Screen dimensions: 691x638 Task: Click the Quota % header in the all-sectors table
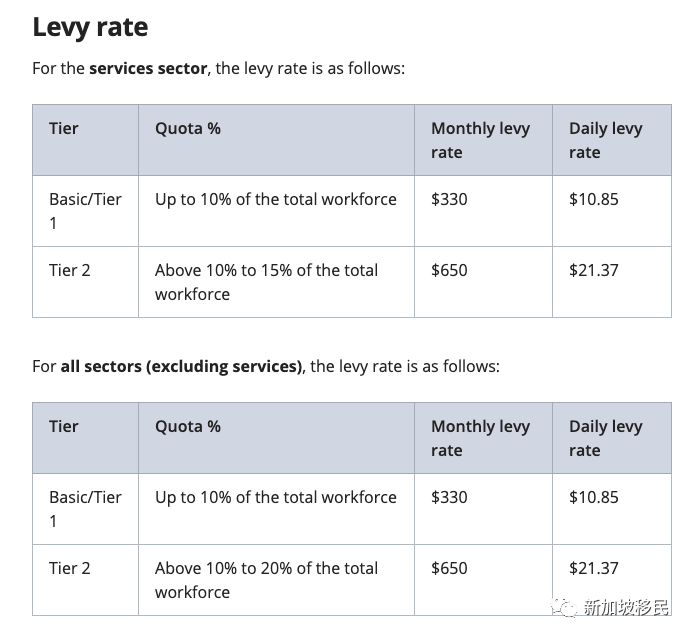(x=188, y=427)
